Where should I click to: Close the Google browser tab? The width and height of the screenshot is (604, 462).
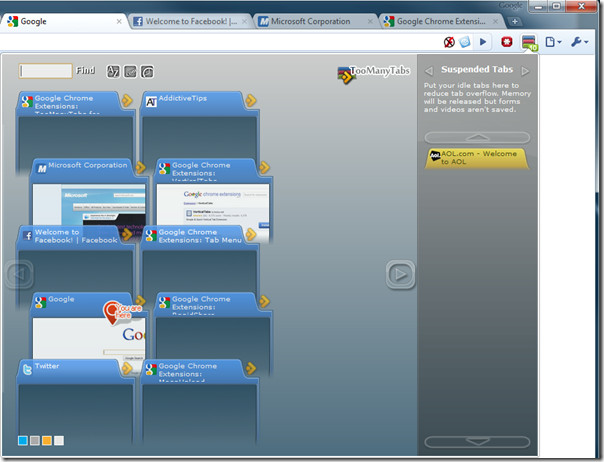(119, 22)
